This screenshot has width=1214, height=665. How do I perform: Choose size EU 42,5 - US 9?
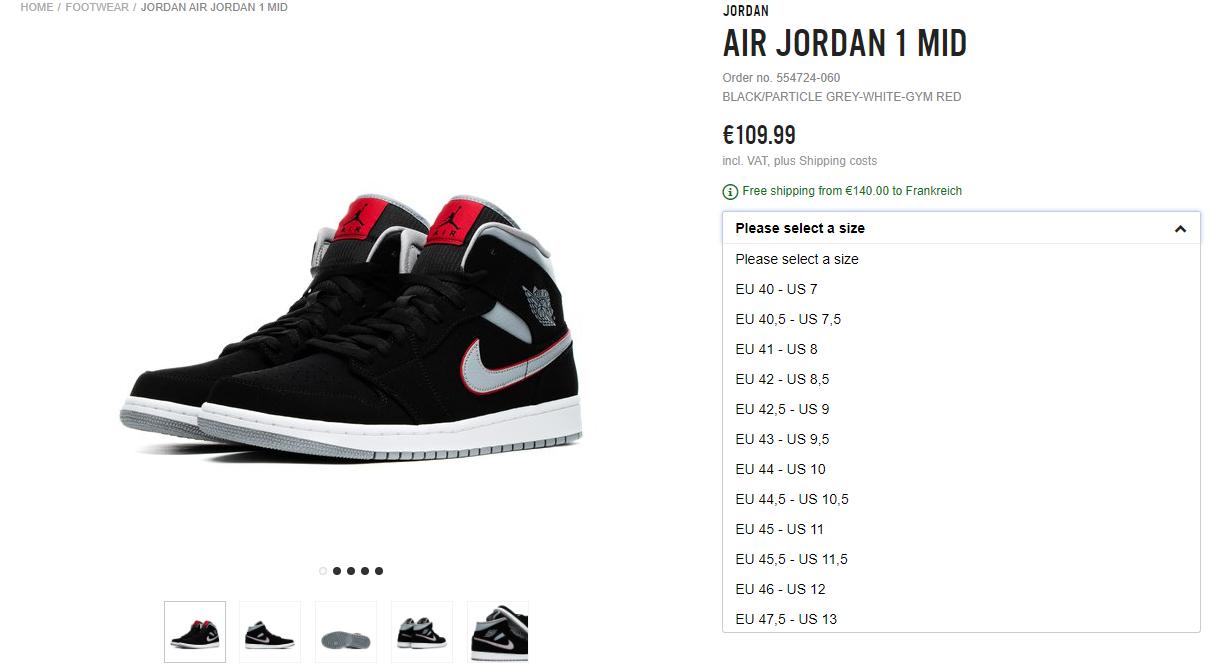[961, 409]
